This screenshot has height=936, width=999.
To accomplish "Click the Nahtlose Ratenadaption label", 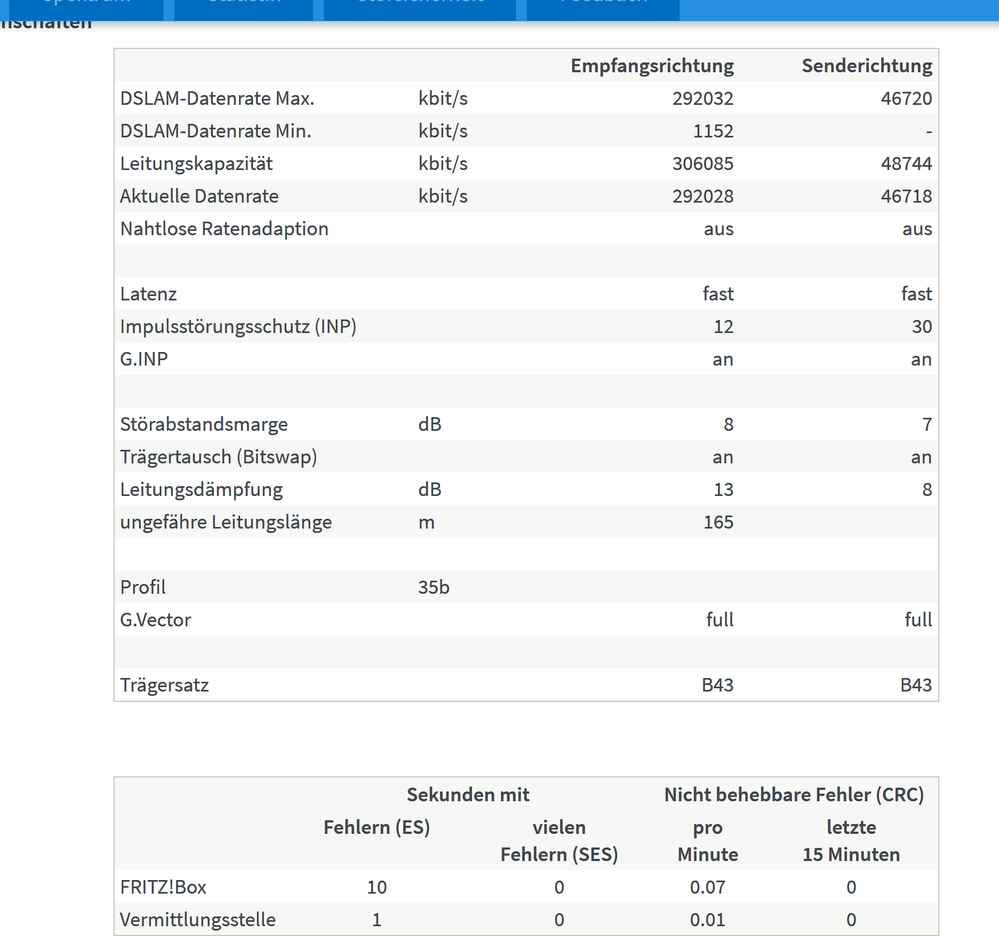I will click(x=223, y=228).
